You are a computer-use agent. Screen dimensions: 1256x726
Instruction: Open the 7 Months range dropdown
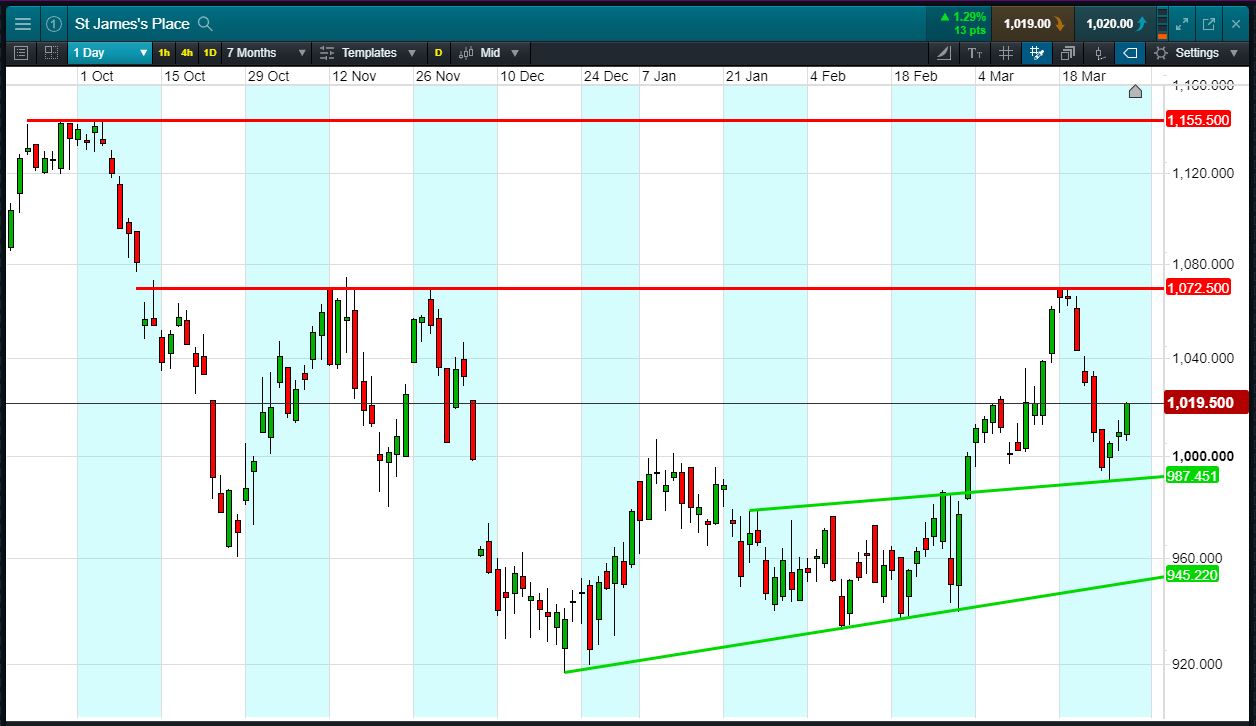[x=266, y=53]
